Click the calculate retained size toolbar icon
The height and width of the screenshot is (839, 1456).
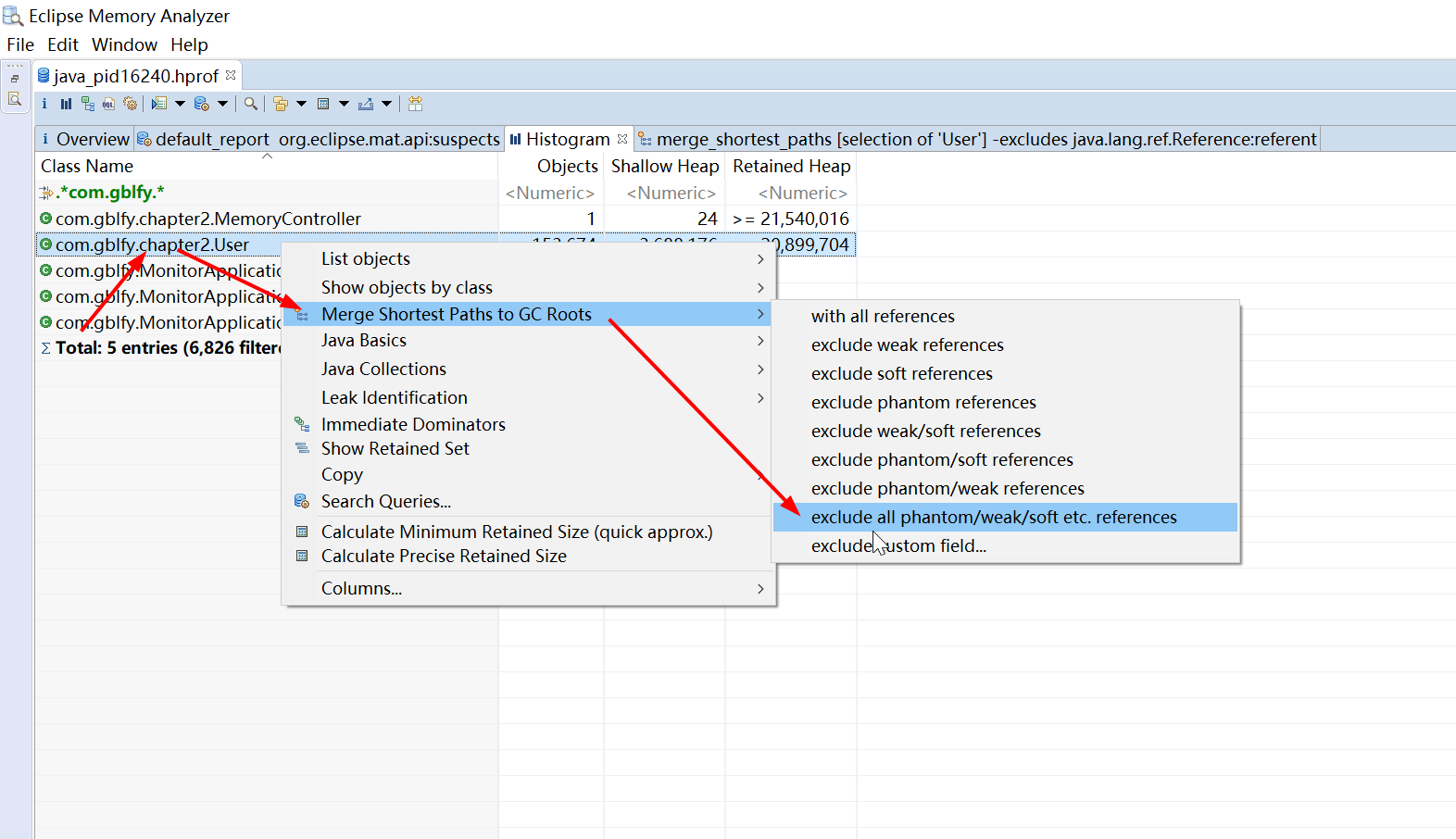click(x=323, y=104)
